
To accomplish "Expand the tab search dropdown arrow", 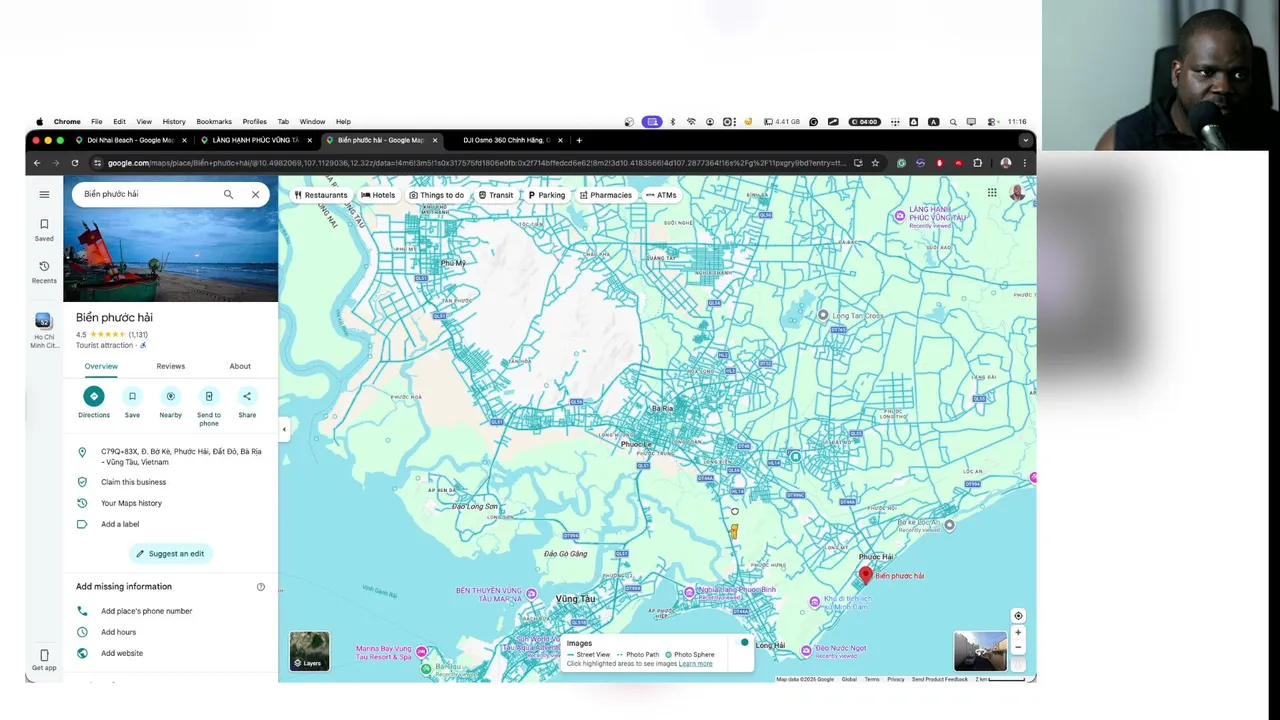I will tap(1025, 140).
